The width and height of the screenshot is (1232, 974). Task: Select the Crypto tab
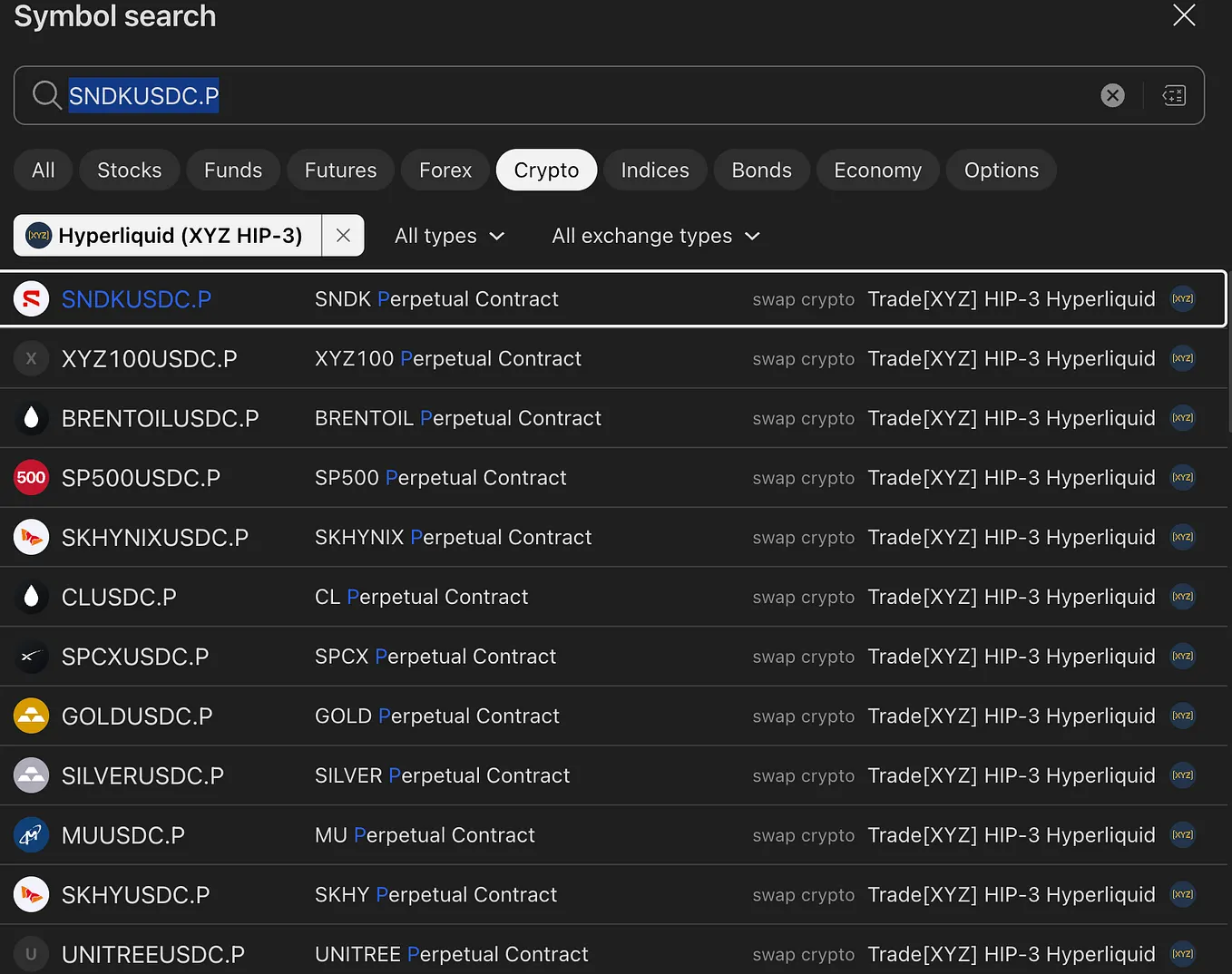(x=546, y=170)
